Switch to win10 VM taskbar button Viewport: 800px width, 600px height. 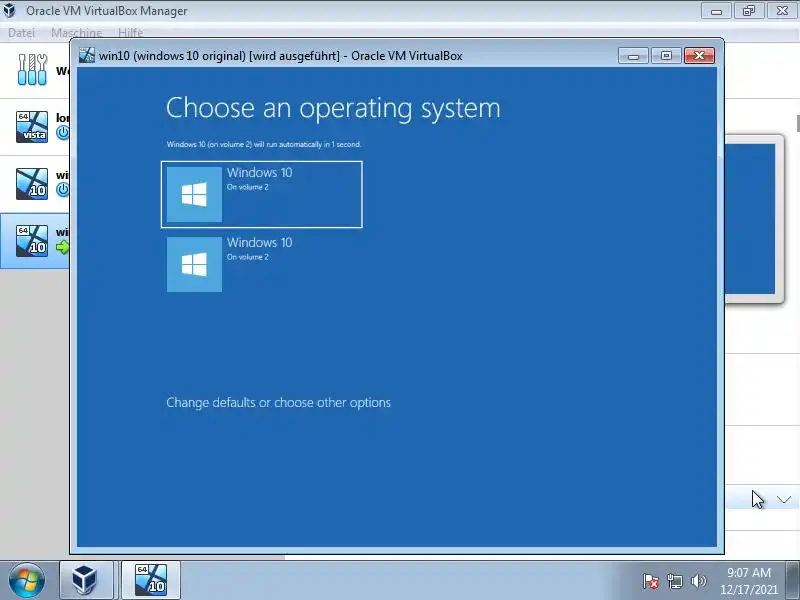151,580
